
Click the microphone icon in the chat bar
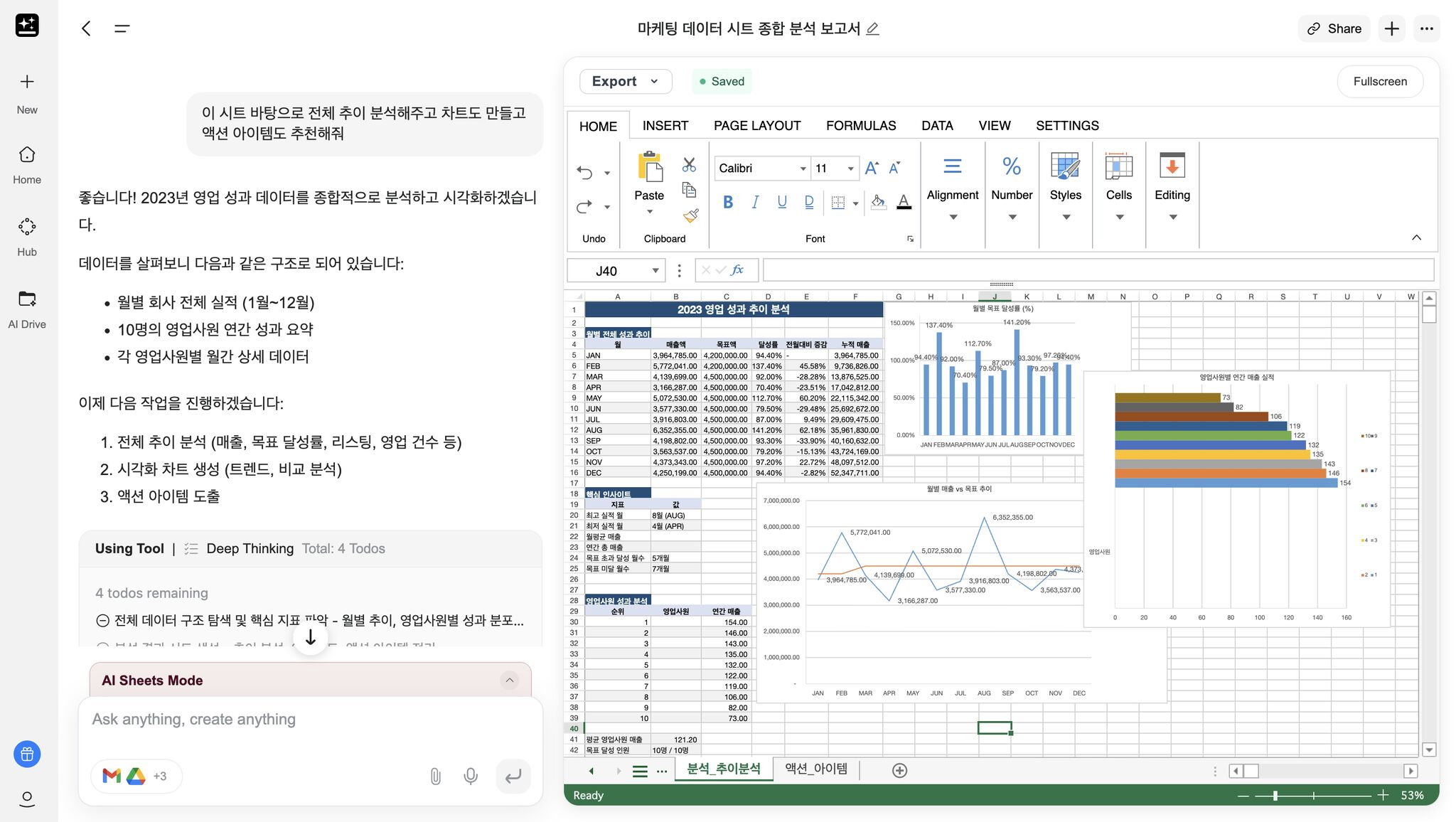coord(469,776)
